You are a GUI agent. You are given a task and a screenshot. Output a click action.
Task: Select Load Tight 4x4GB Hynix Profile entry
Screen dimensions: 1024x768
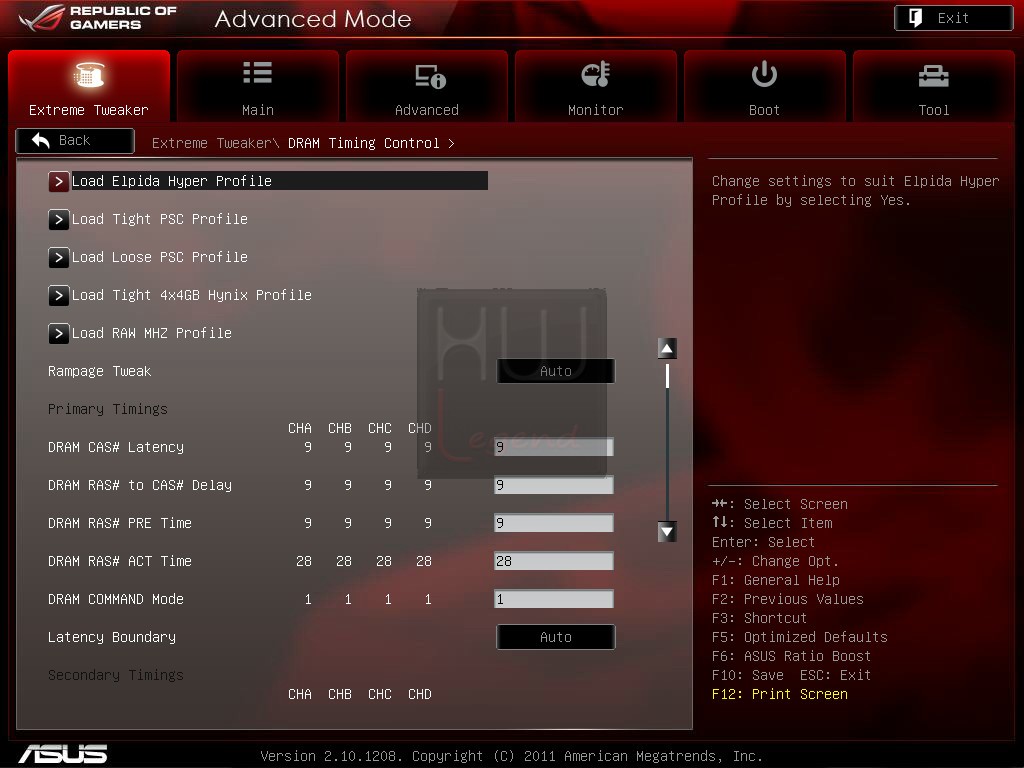point(191,295)
